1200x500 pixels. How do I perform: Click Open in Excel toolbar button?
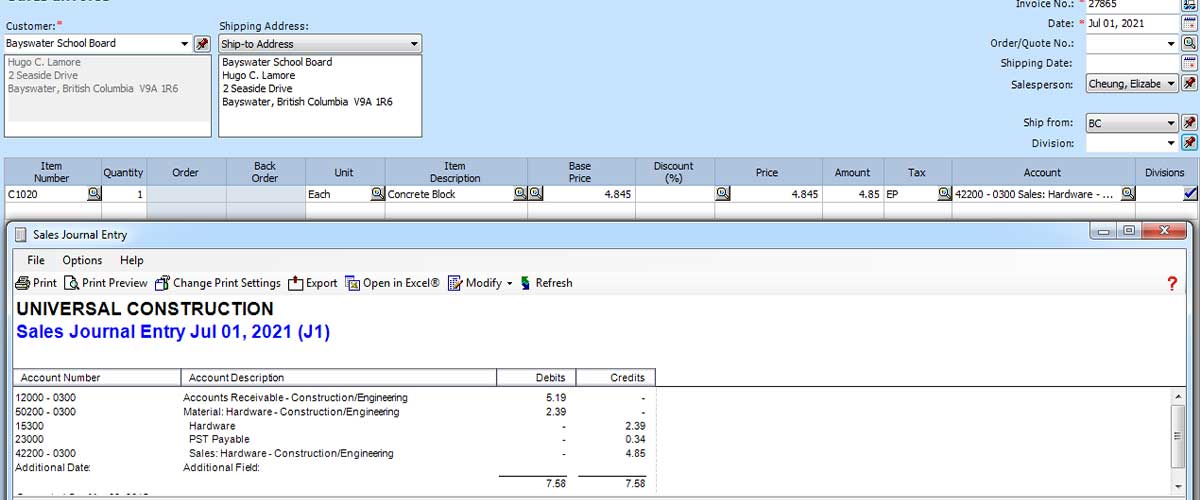coord(392,283)
